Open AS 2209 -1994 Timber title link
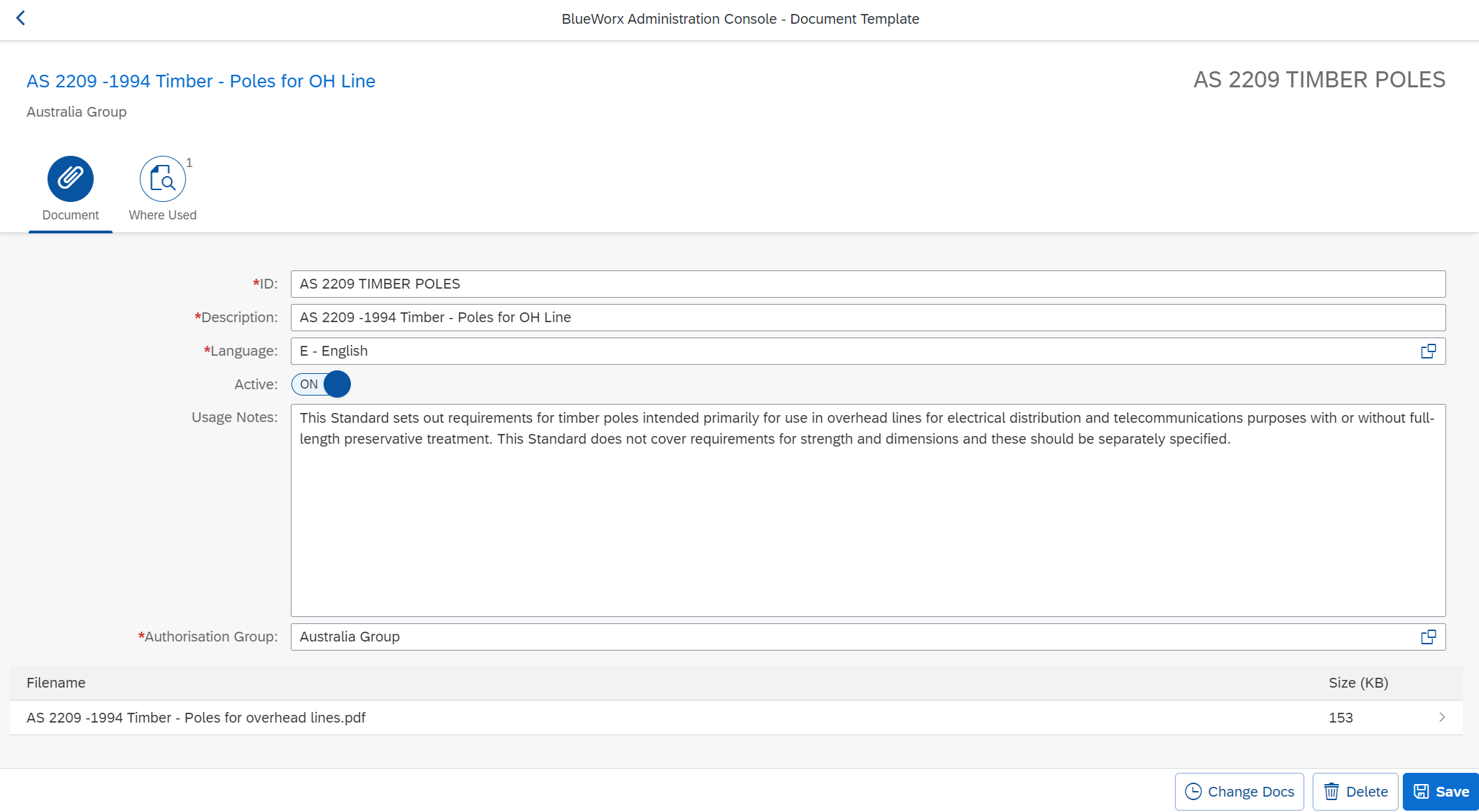The width and height of the screenshot is (1479, 812). 201,81
